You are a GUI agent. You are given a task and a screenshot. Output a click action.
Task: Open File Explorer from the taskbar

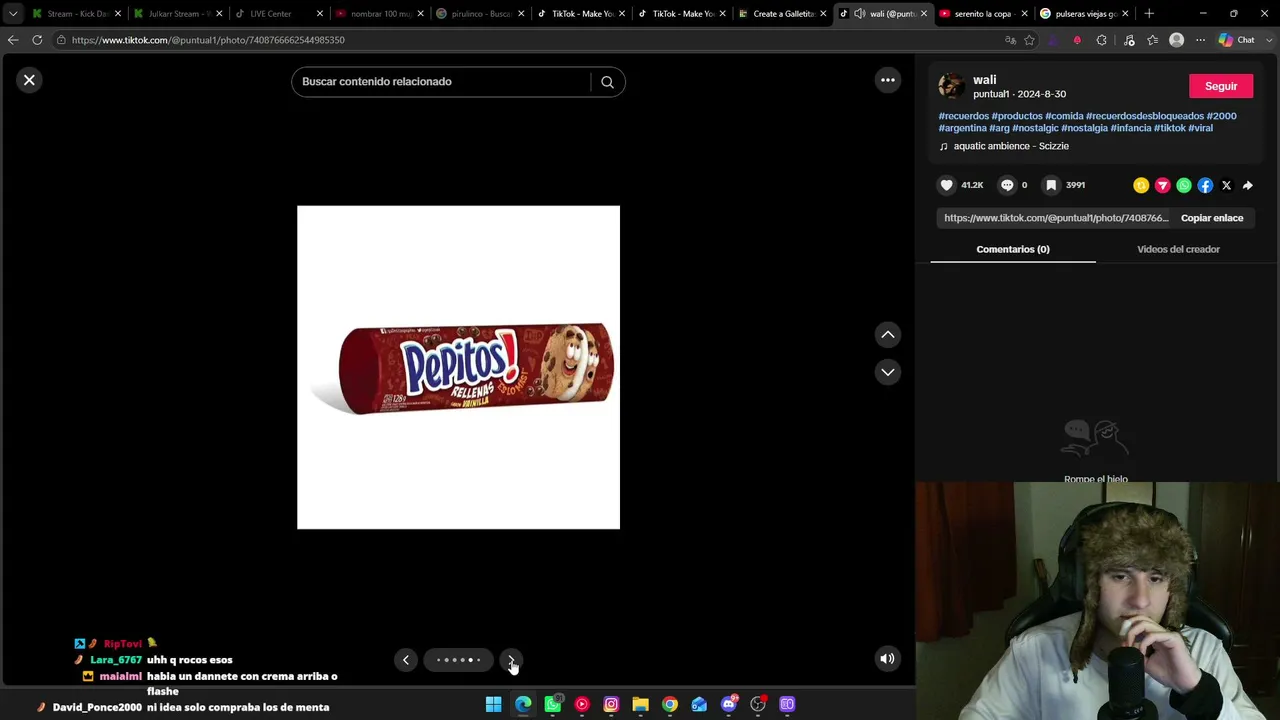click(640, 705)
